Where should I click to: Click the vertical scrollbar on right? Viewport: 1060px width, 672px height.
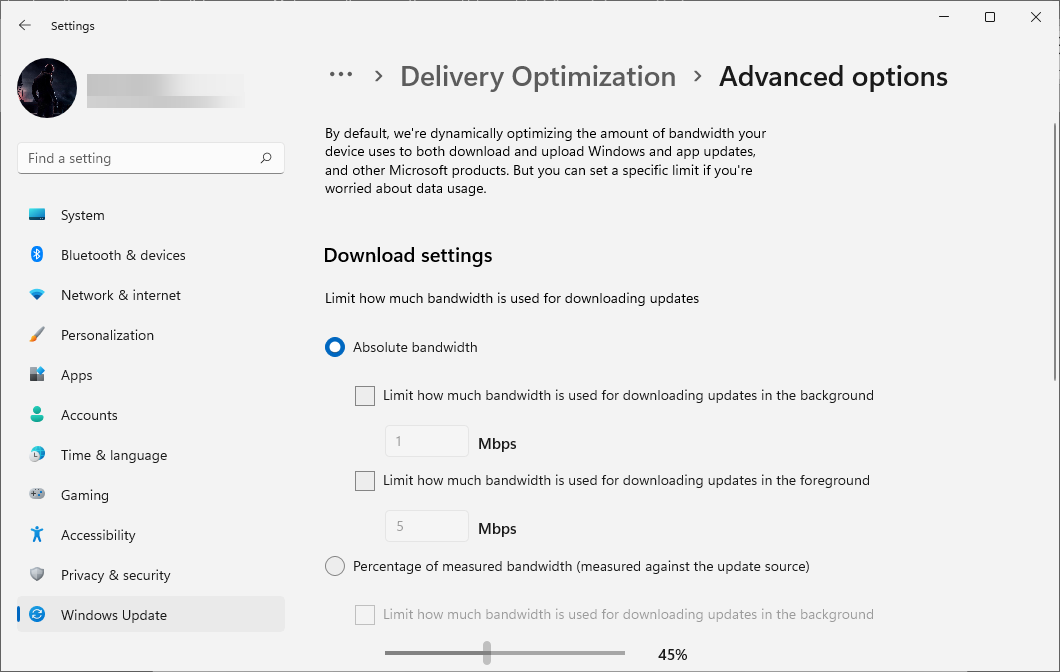tap(1055, 251)
